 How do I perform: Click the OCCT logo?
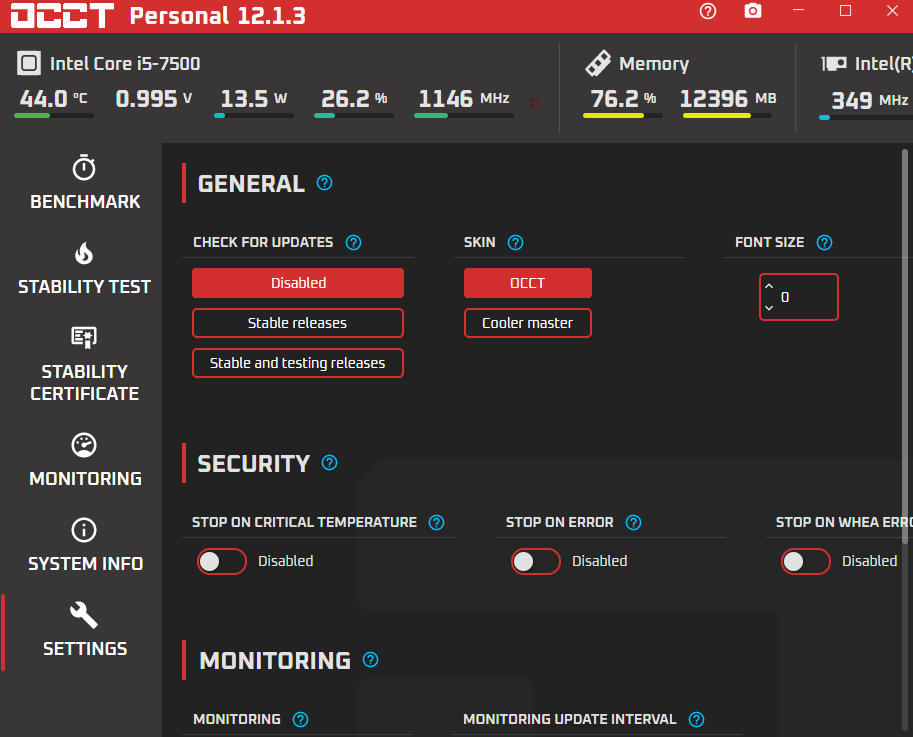pyautogui.click(x=62, y=15)
